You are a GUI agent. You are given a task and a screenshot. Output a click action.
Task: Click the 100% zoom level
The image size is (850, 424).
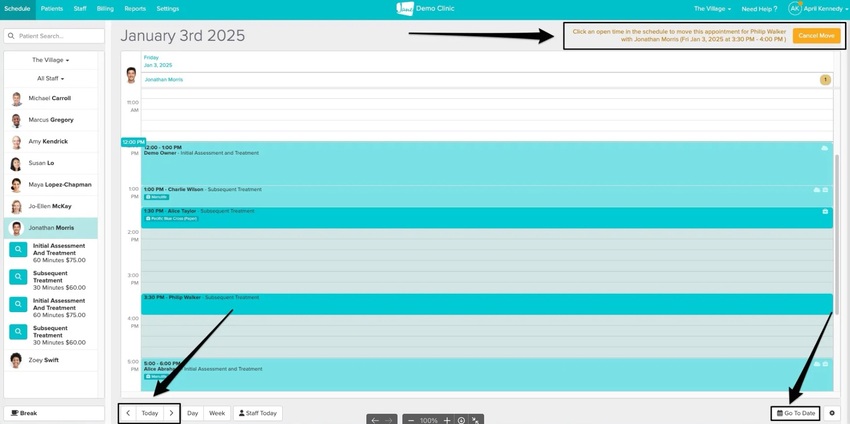click(x=429, y=420)
